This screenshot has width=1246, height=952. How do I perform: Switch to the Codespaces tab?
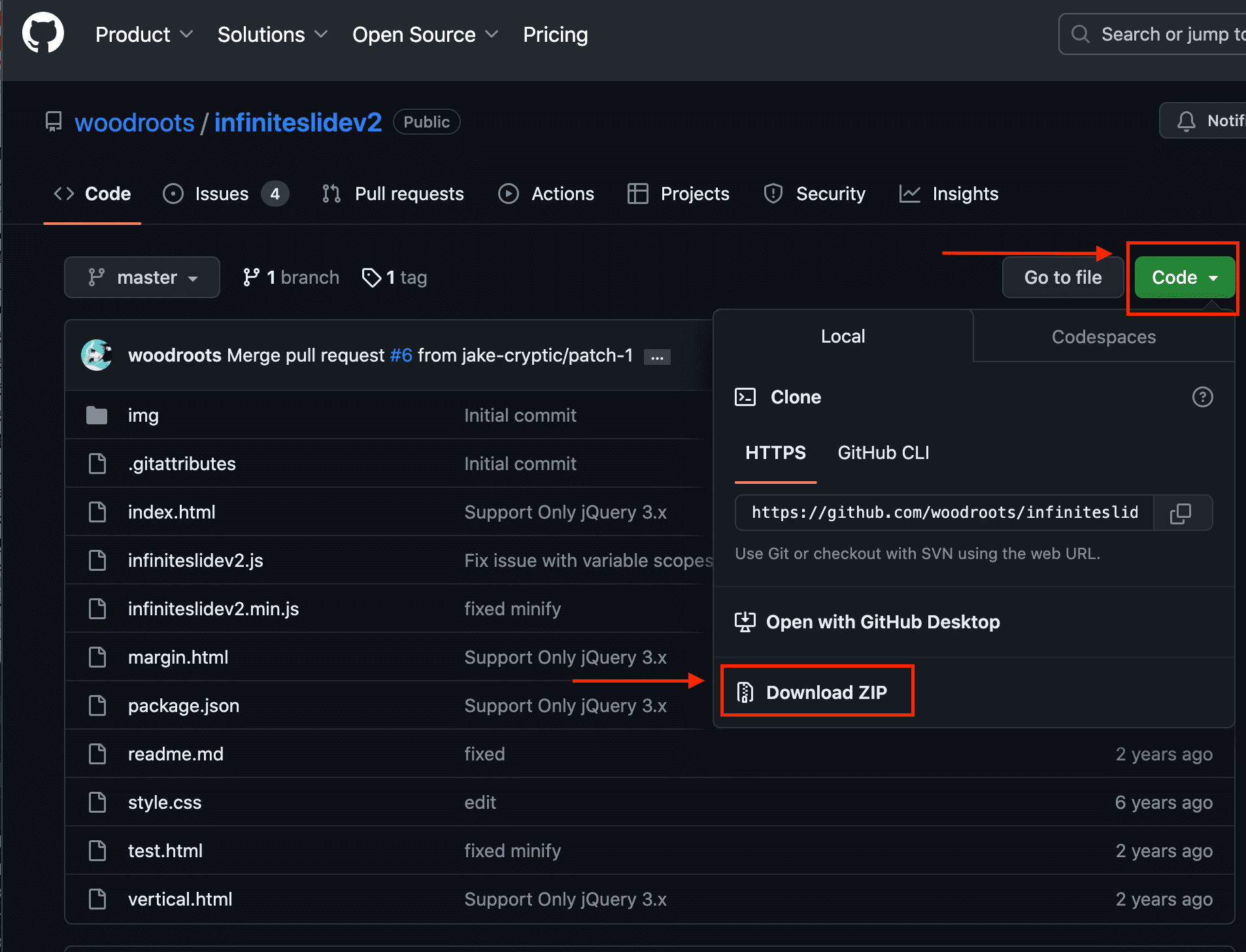(x=1103, y=337)
